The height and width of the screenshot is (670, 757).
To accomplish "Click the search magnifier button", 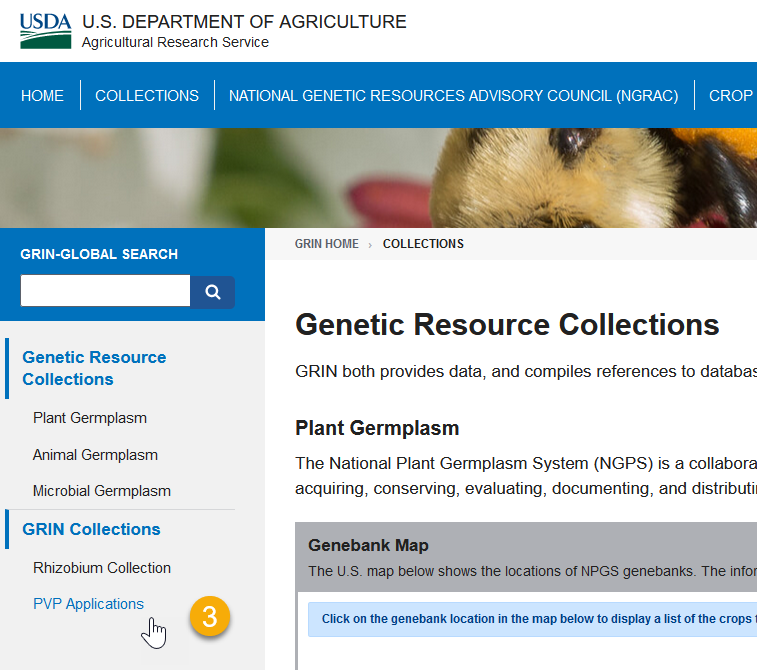I will pyautogui.click(x=213, y=292).
